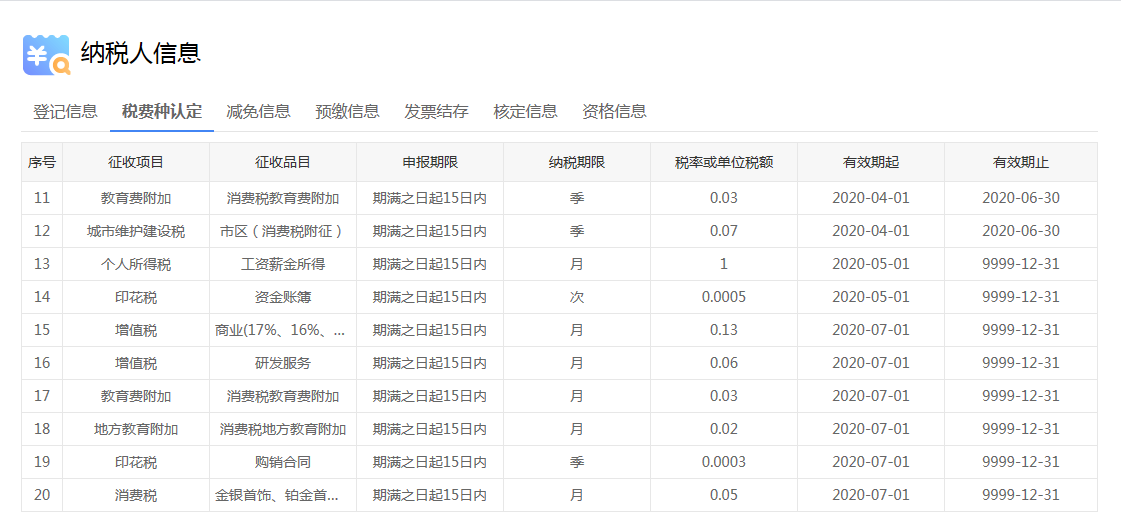The image size is (1121, 528).
Task: Open the 减免信息 tab
Action: click(258, 111)
